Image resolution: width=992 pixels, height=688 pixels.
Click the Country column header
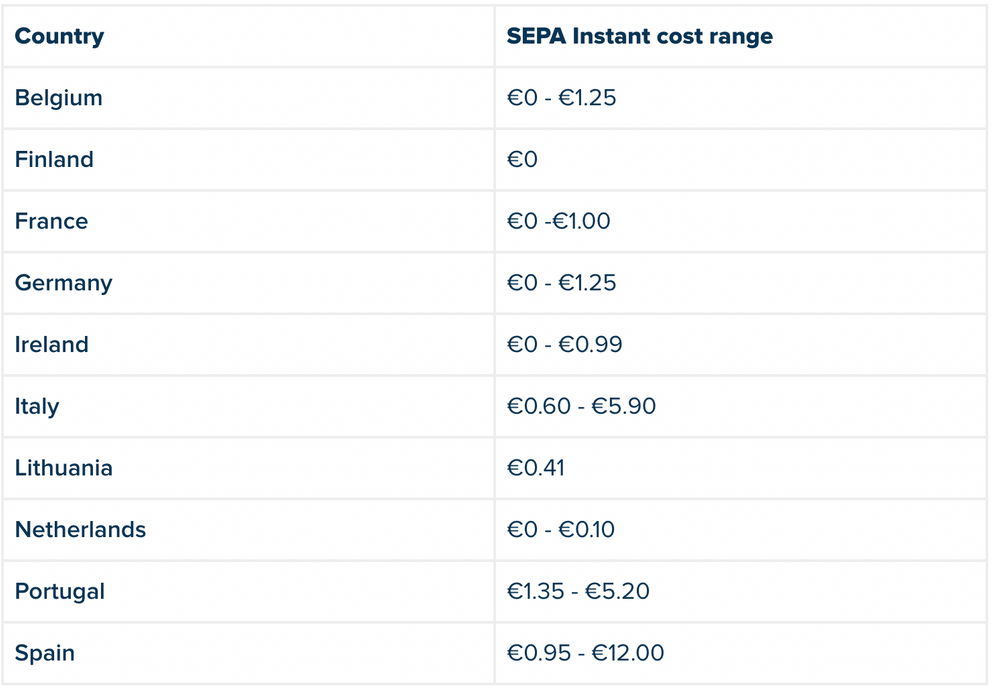[x=59, y=37]
